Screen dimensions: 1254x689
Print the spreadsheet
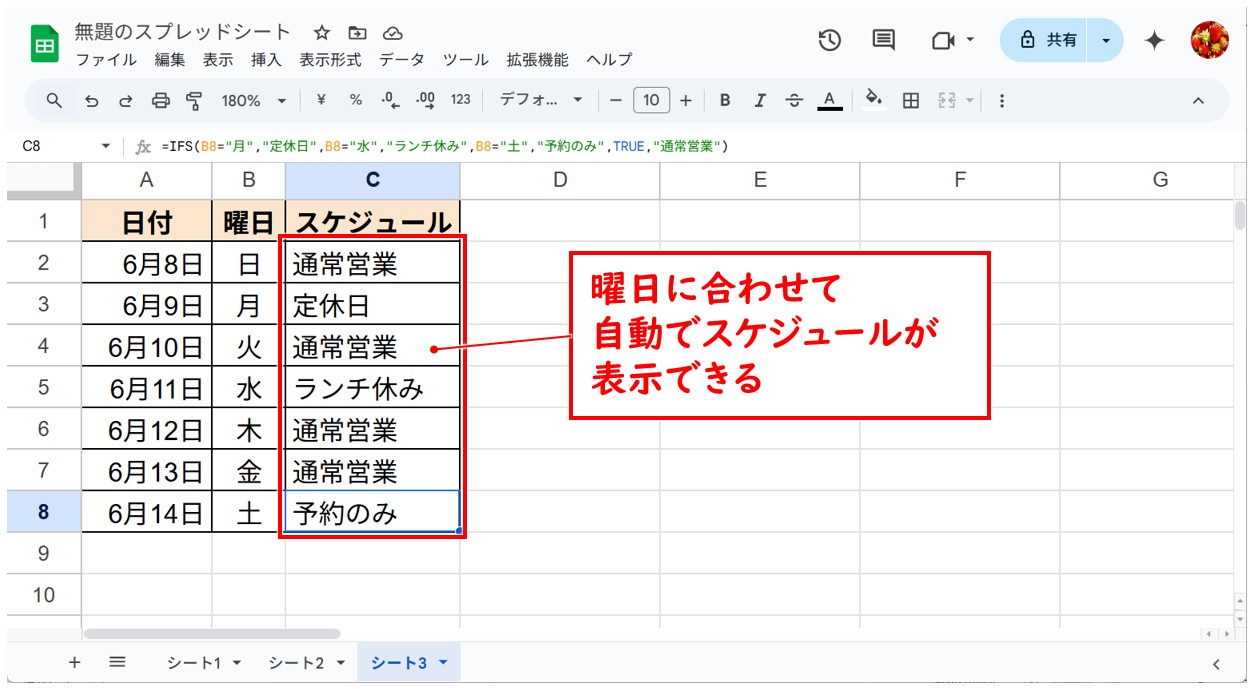coord(160,100)
